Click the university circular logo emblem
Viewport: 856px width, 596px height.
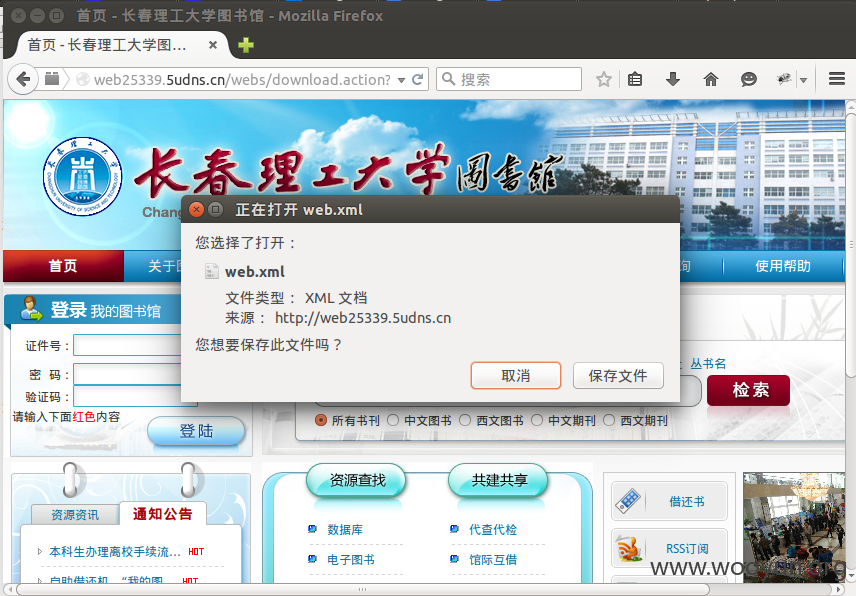[82, 176]
